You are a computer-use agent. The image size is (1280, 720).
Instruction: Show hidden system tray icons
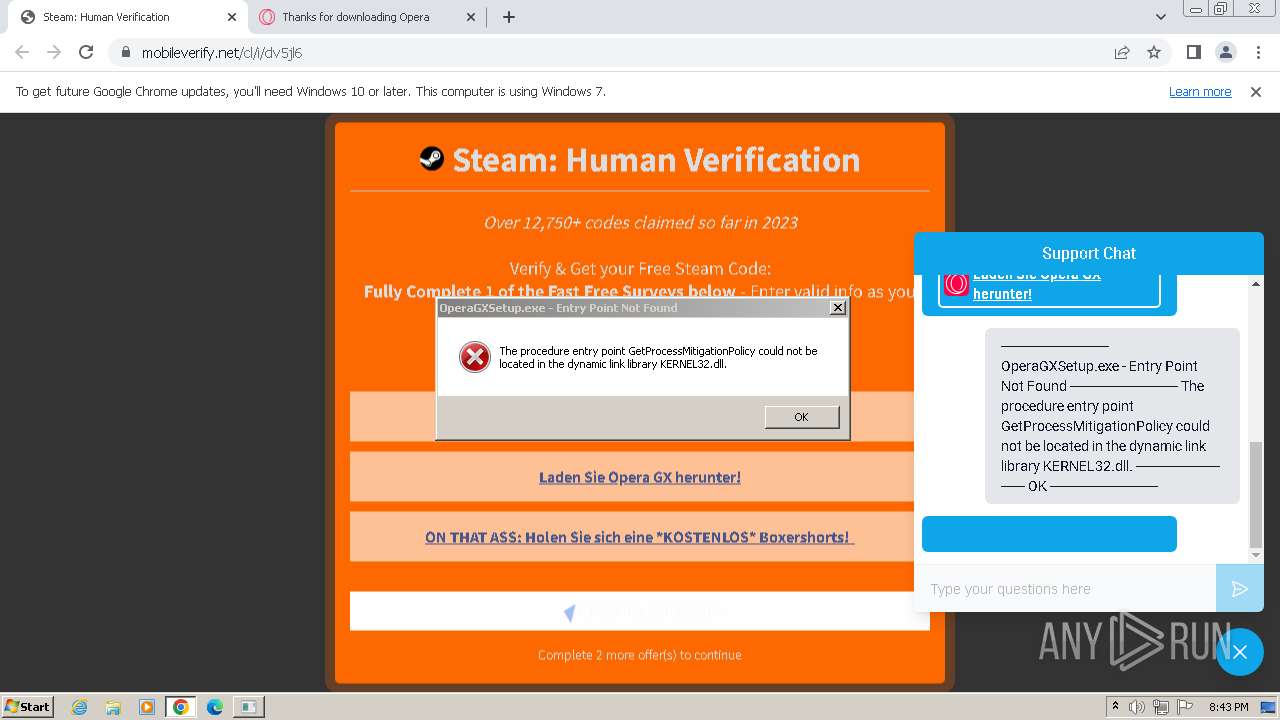[x=1115, y=707]
